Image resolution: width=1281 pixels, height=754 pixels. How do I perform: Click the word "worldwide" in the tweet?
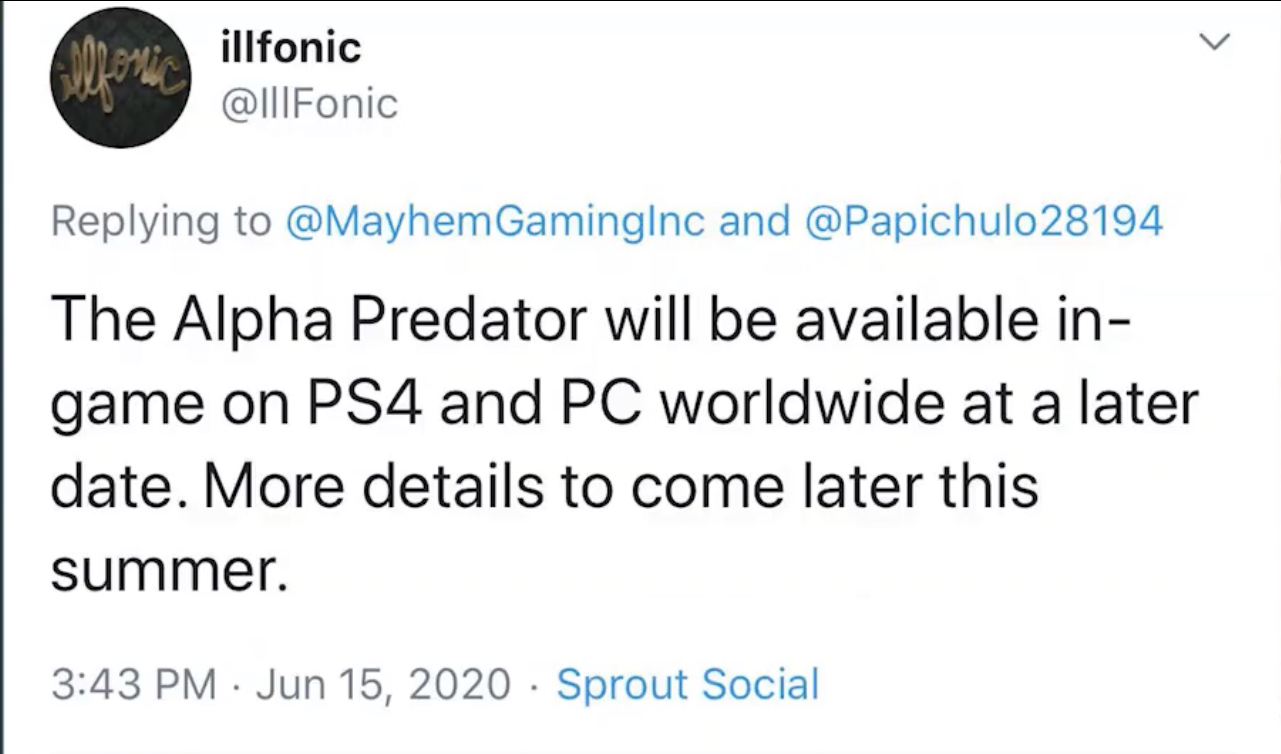844,405
